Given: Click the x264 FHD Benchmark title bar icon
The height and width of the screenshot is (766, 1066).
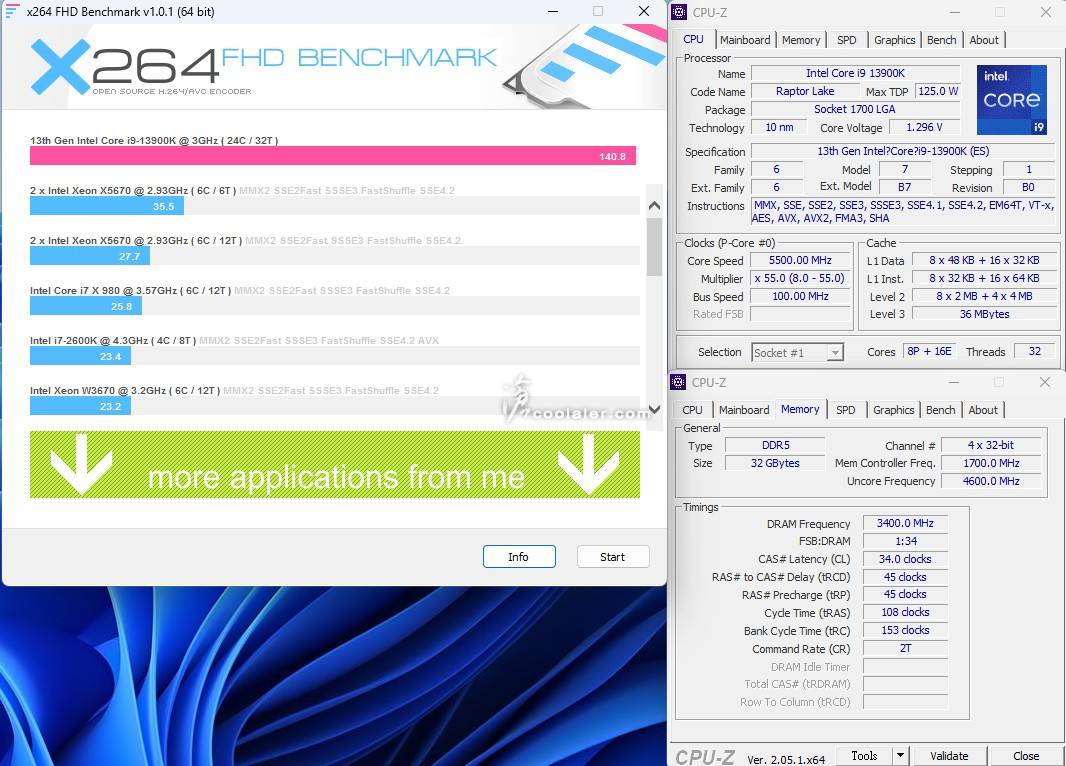Looking at the screenshot, I should 13,12.
